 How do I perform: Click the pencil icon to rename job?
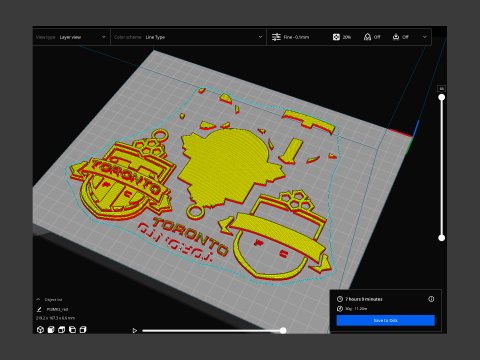tap(39, 309)
